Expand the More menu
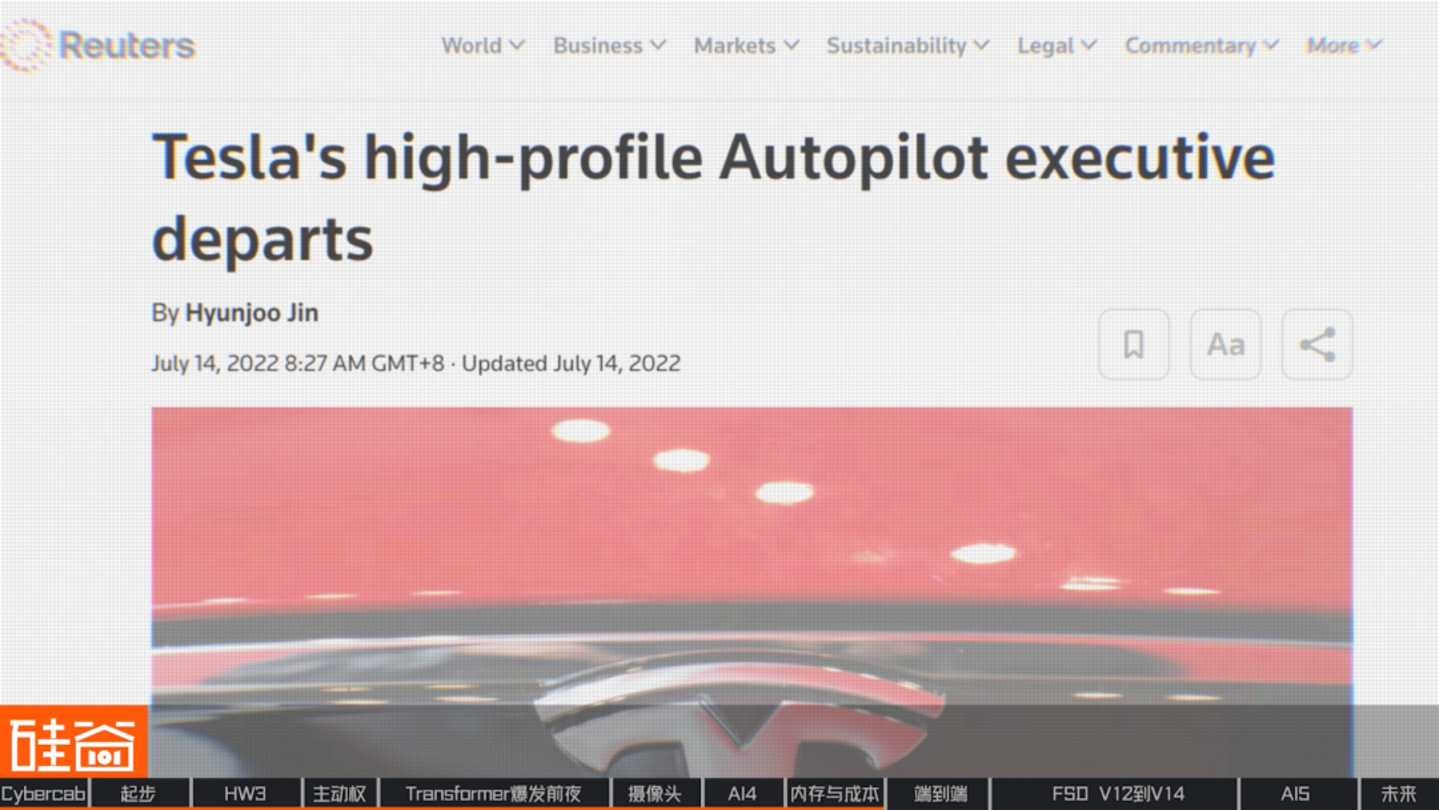This screenshot has height=810, width=1439. [x=1344, y=45]
